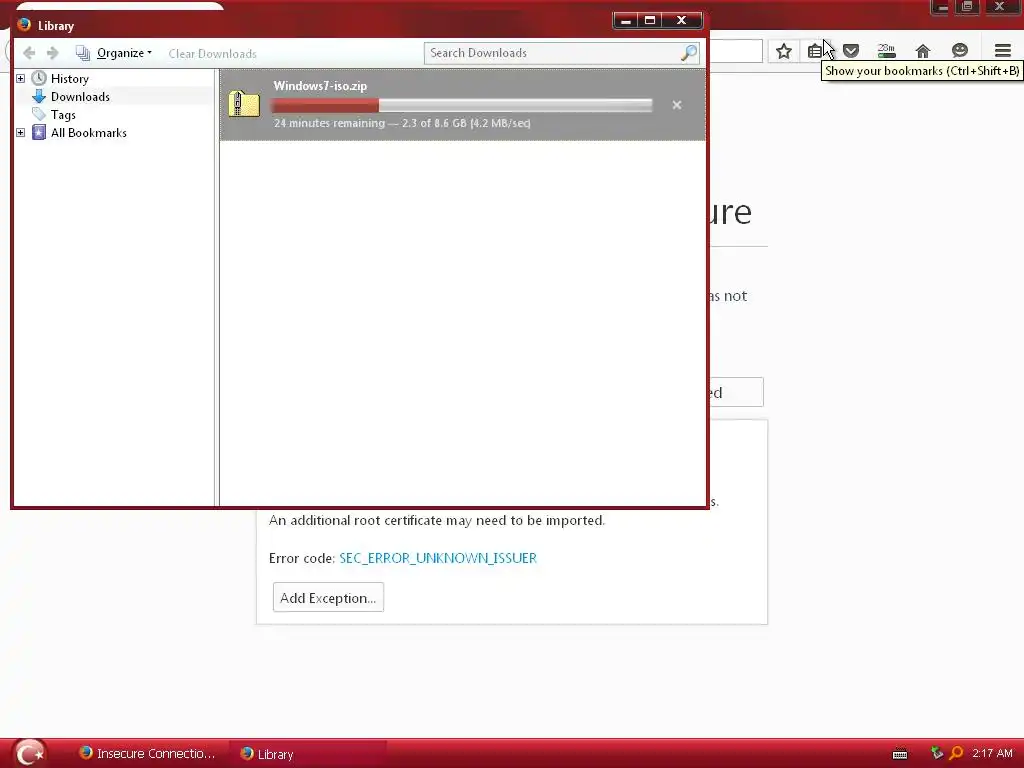
Task: Click the orange magnifier tray icon
Action: coord(956,753)
